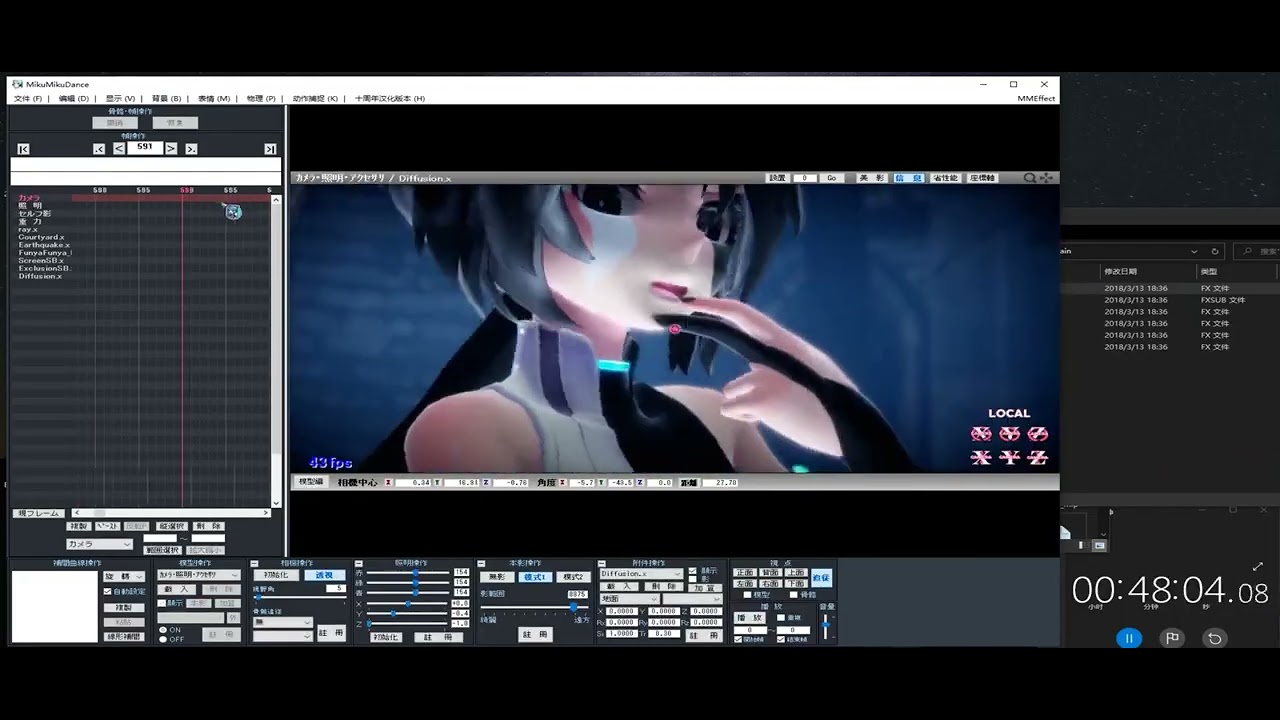Toggle accessory 影 shadow checkbox

692,579
